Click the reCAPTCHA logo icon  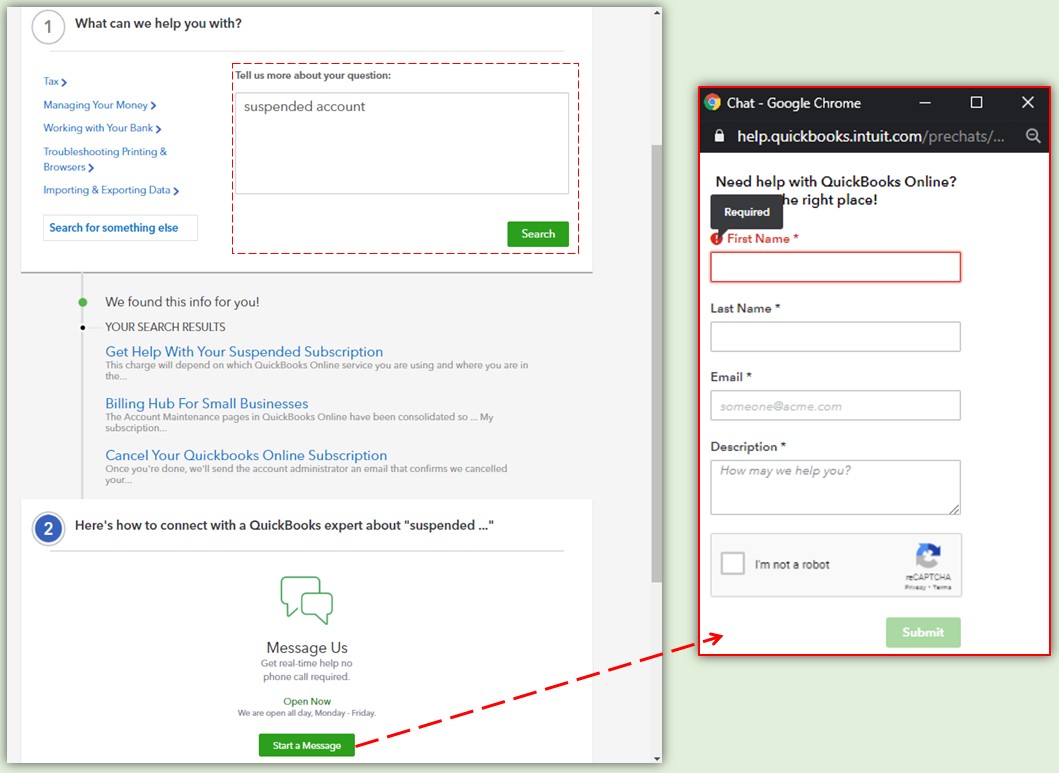pos(928,555)
